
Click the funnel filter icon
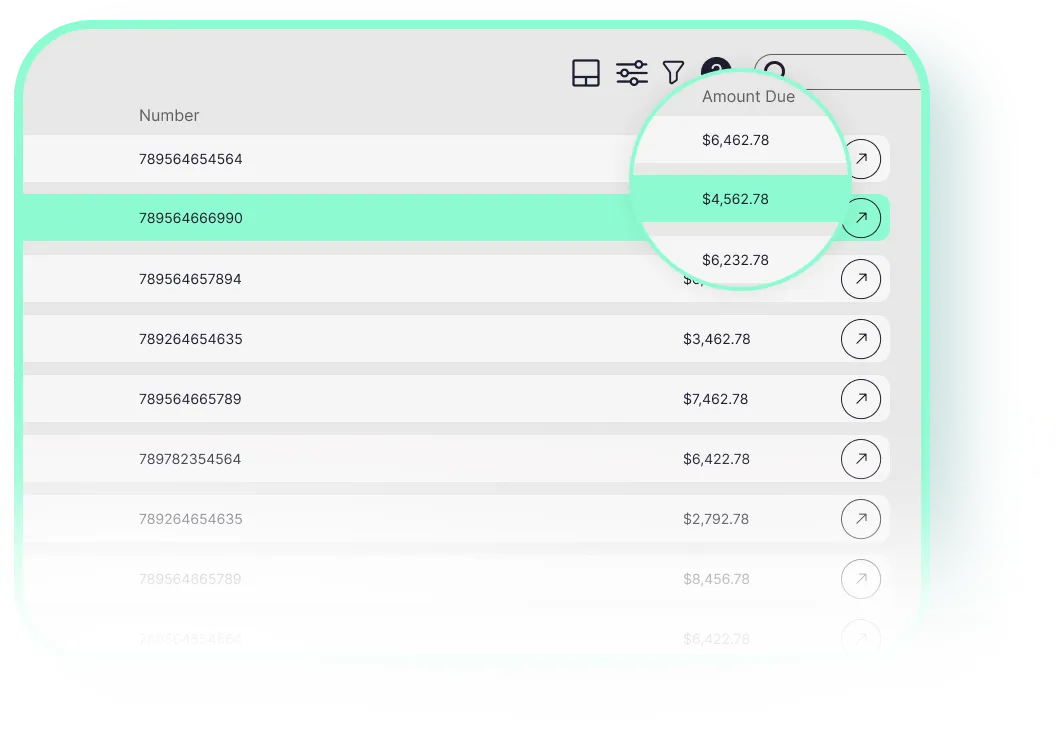(x=673, y=72)
